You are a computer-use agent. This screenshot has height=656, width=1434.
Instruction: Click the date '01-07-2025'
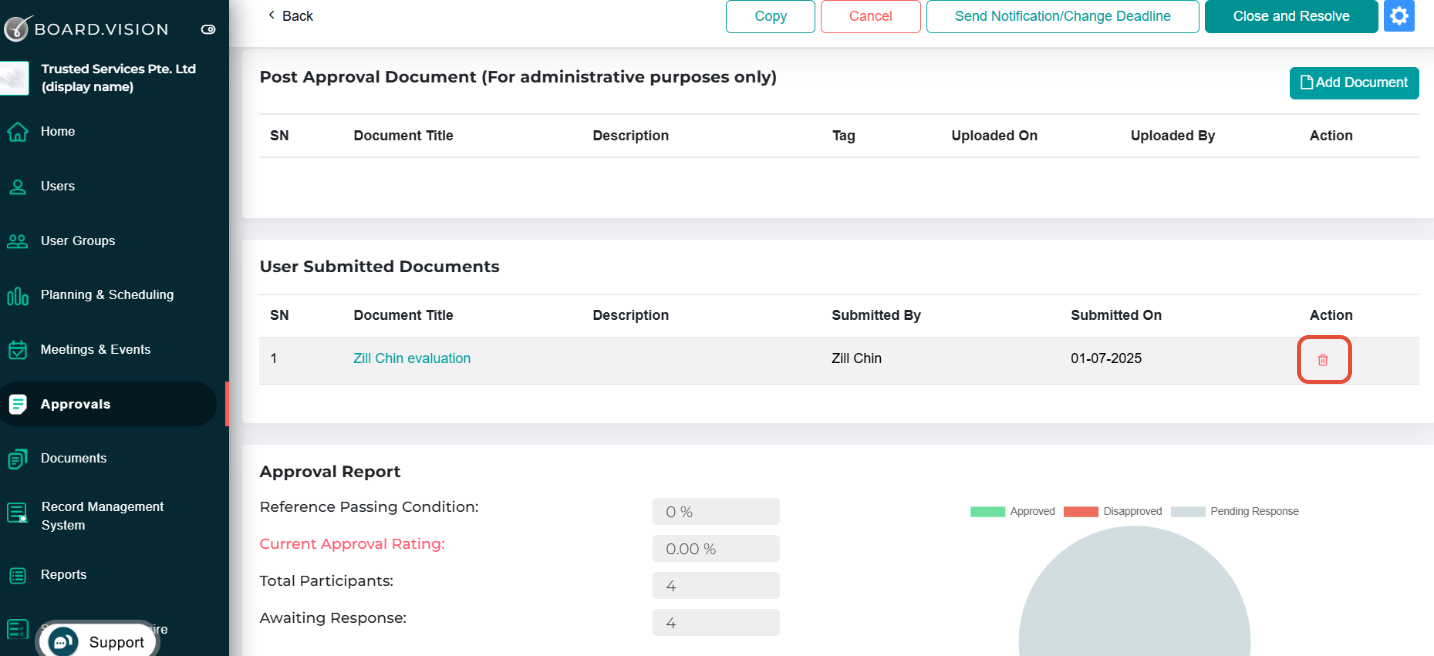[1106, 358]
